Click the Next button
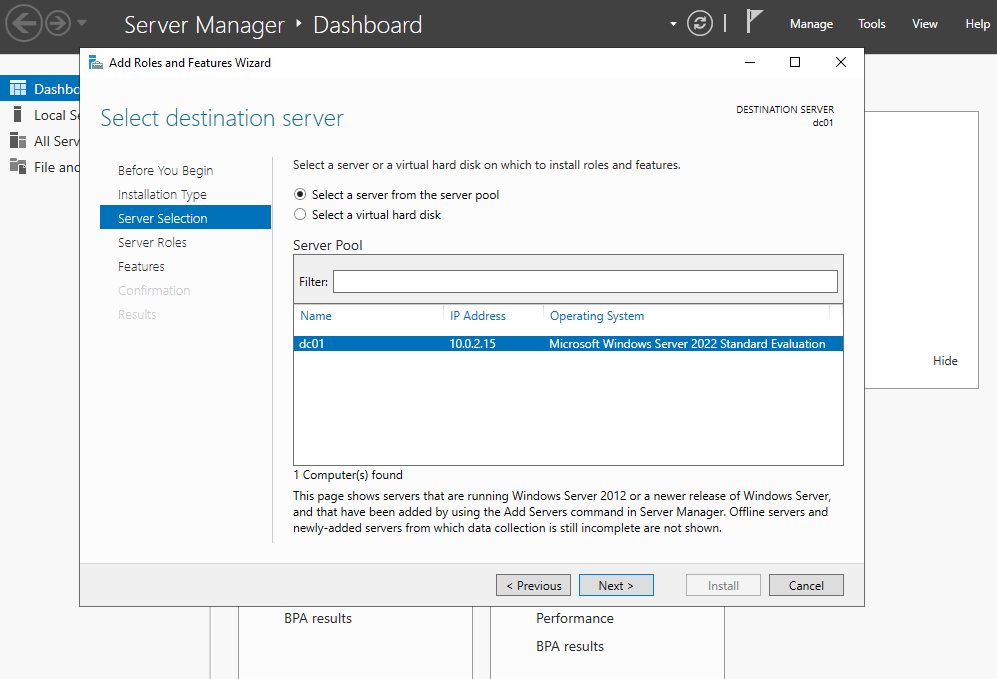The image size is (997, 679). pyautogui.click(x=616, y=586)
